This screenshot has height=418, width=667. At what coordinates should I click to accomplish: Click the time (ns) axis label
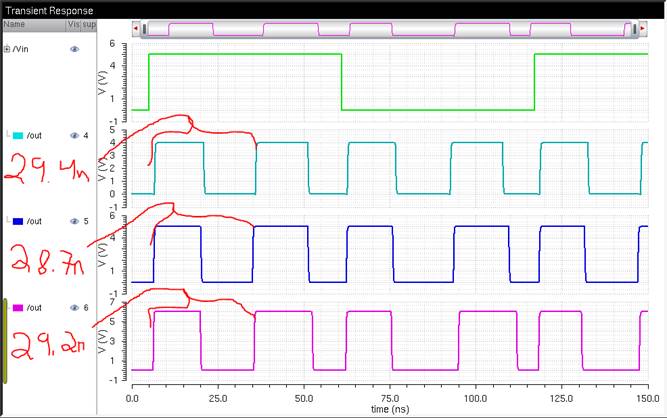[x=390, y=409]
